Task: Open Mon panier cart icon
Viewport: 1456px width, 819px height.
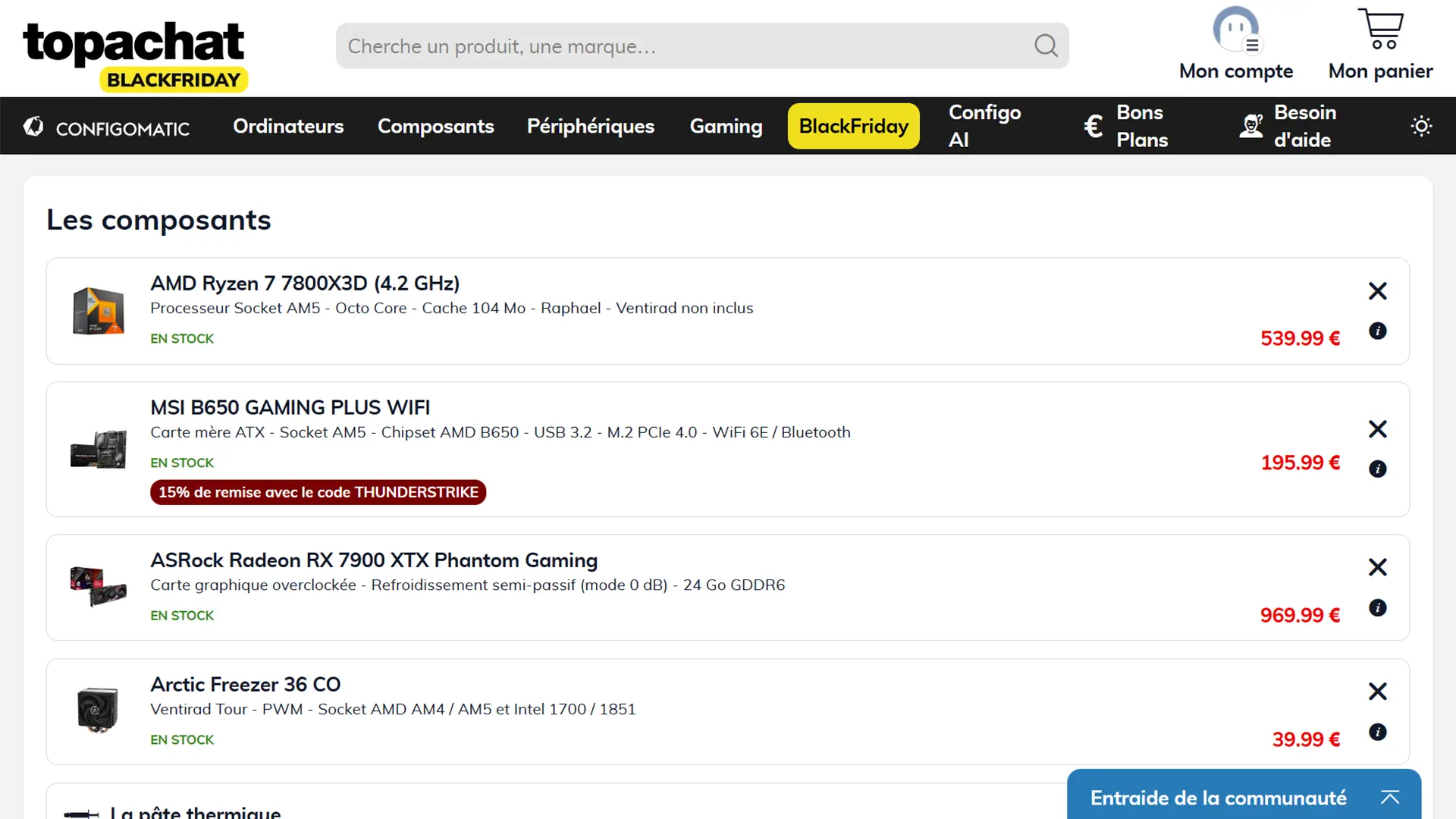Action: click(x=1381, y=29)
